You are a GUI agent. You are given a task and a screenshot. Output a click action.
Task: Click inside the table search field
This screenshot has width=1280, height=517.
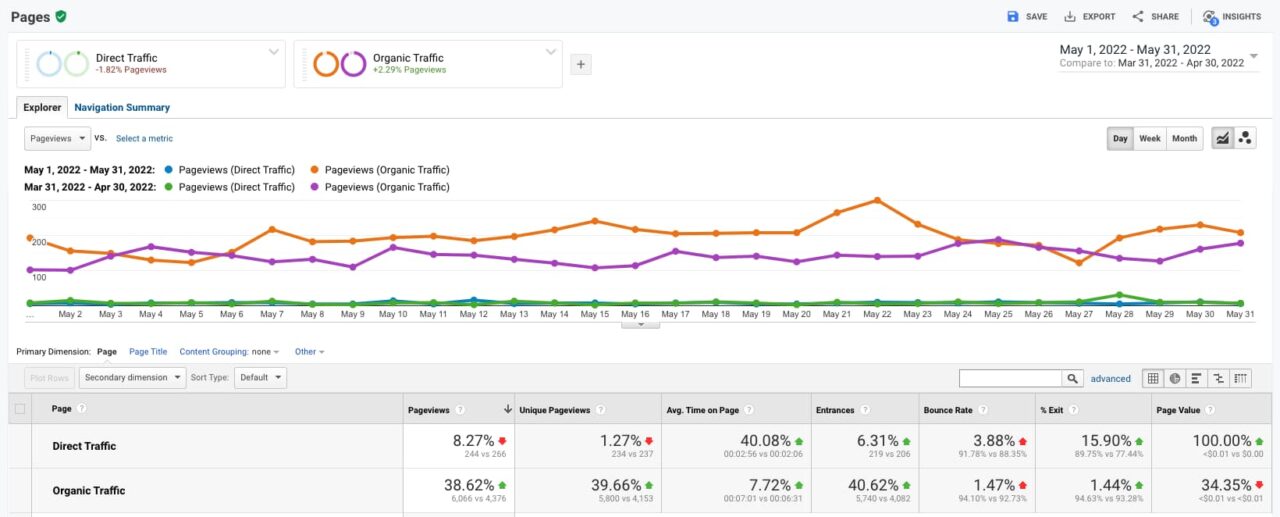pos(1010,379)
